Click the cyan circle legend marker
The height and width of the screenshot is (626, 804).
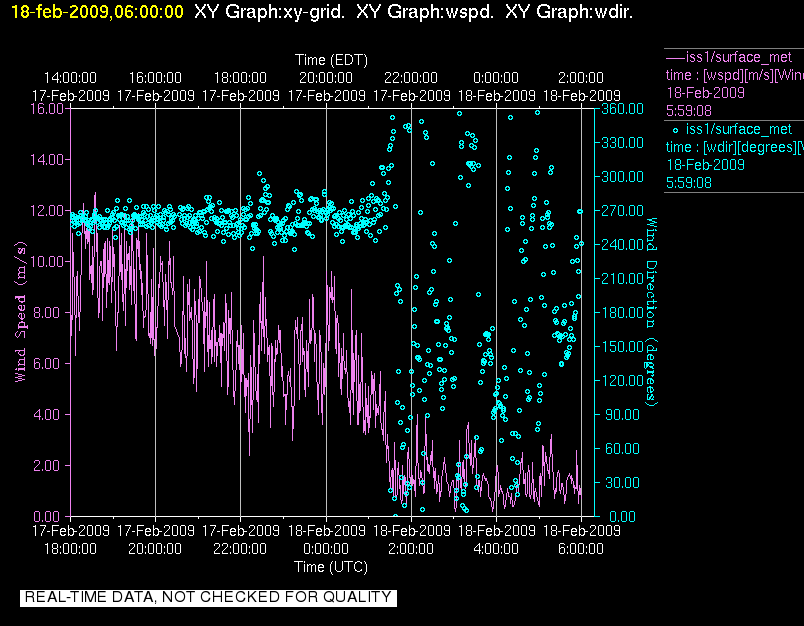(x=675, y=130)
